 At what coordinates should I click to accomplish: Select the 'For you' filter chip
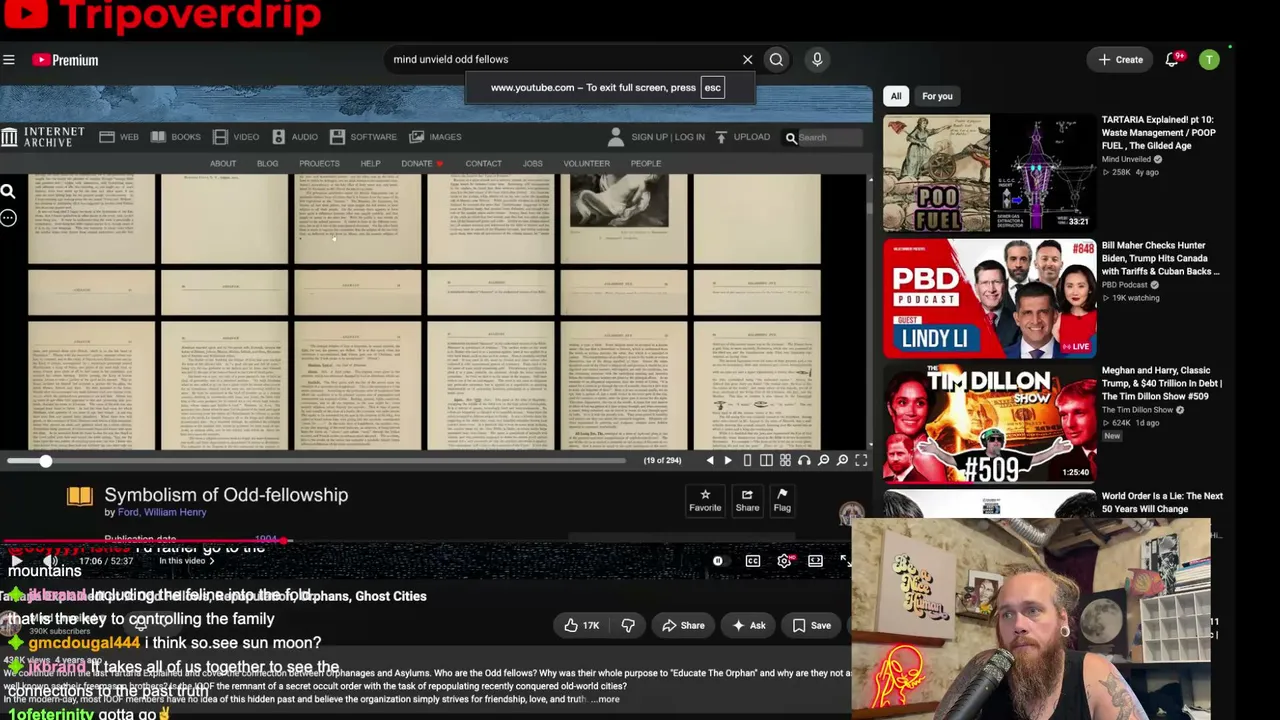pos(937,96)
